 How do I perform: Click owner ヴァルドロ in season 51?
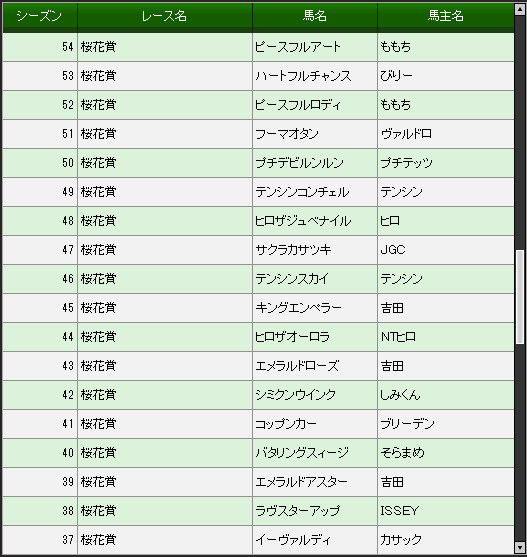[x=406, y=134]
